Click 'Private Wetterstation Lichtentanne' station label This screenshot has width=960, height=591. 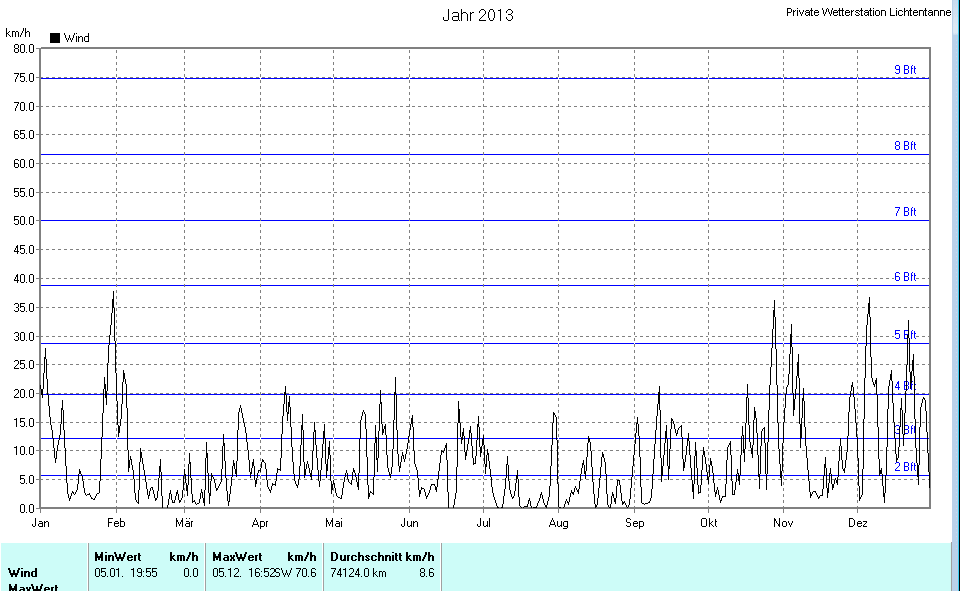coord(869,12)
